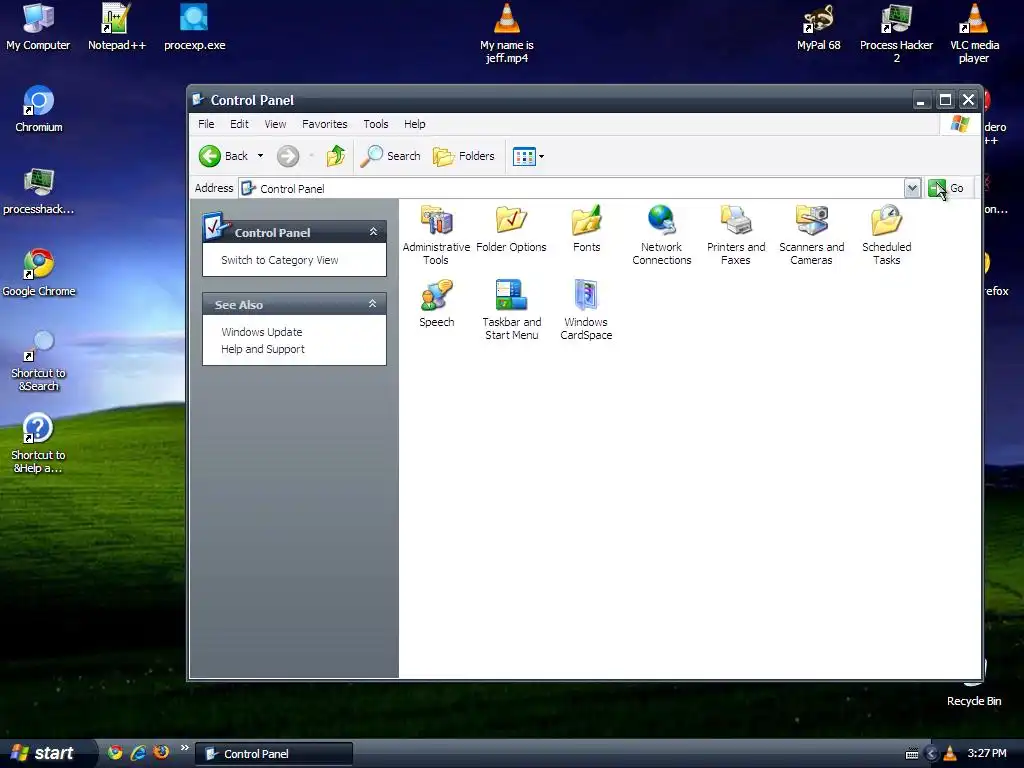
Task: Click Control Panel taskbar button
Action: (274, 754)
